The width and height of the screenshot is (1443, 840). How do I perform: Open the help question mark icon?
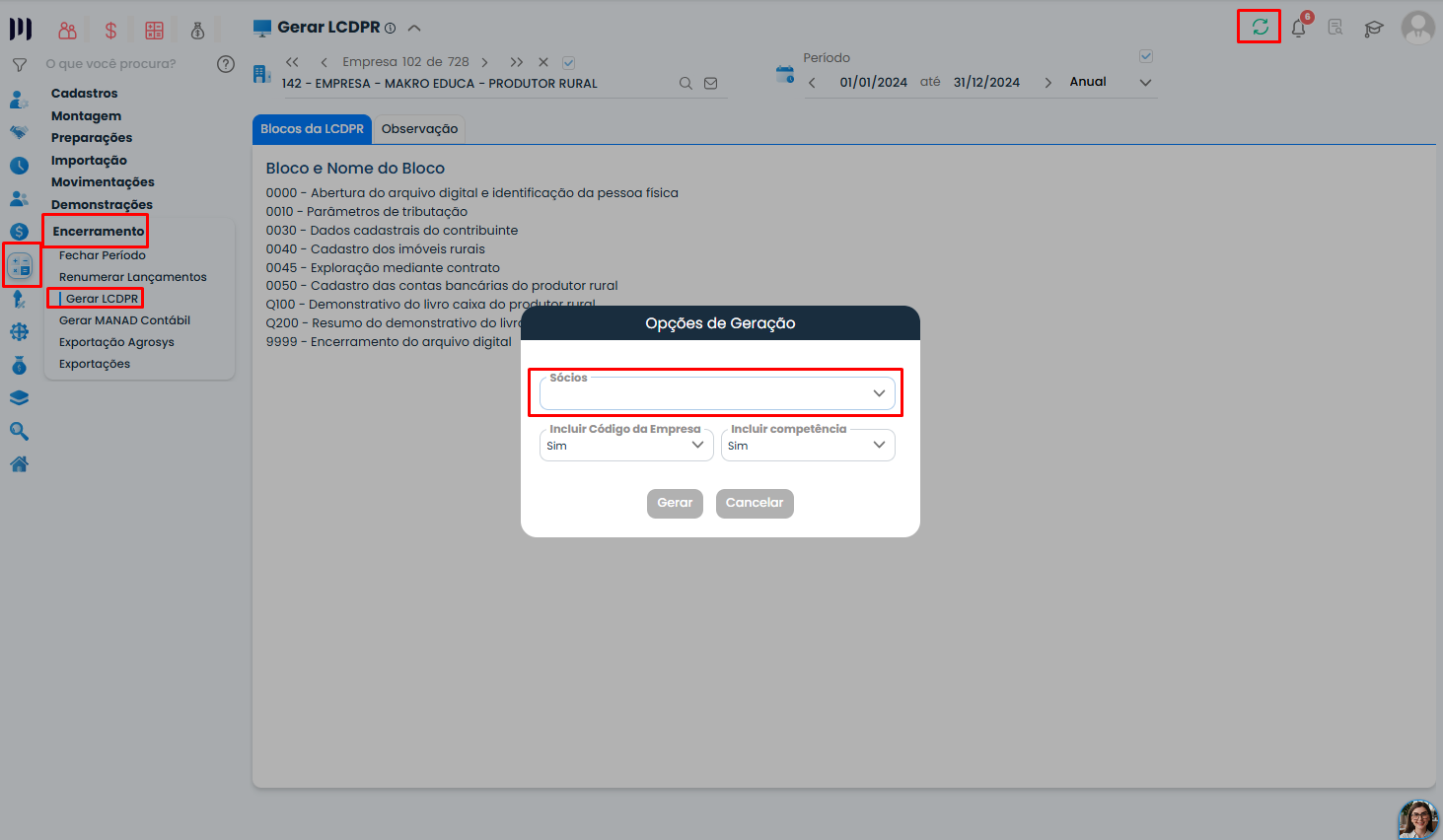coord(226,64)
